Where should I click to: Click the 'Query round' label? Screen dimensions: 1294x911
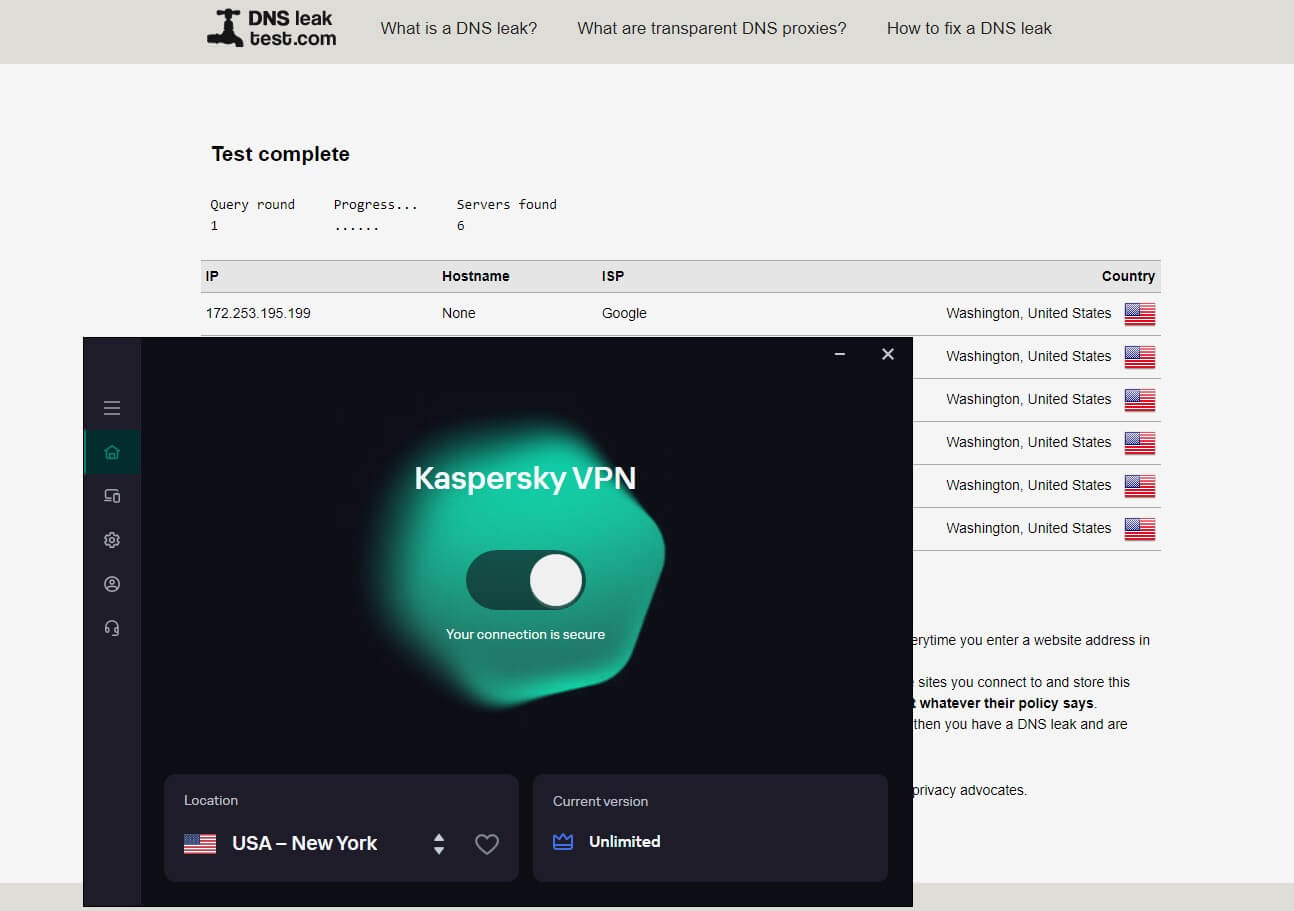pos(253,204)
